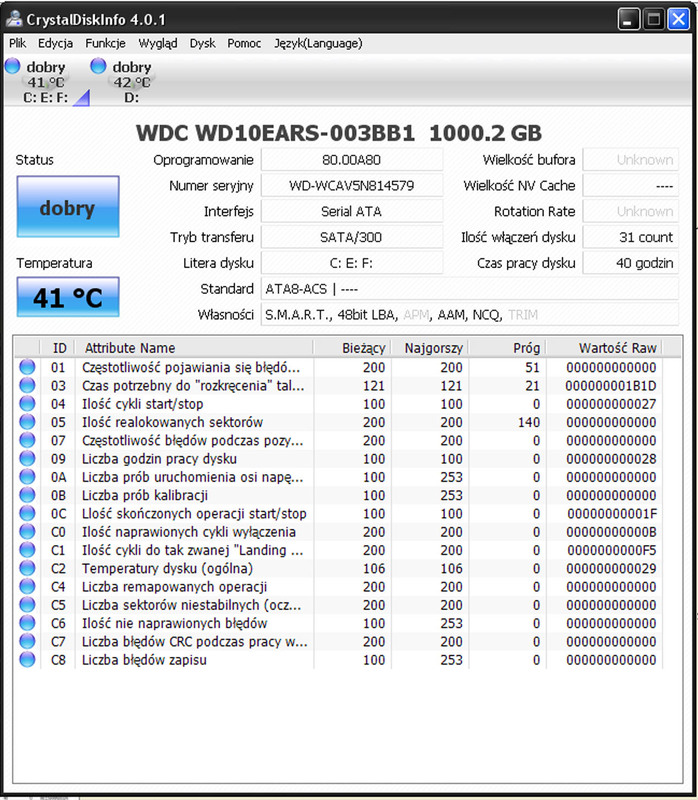The width and height of the screenshot is (698, 800).
Task: Open the Język(Language) menu
Action: (318, 43)
